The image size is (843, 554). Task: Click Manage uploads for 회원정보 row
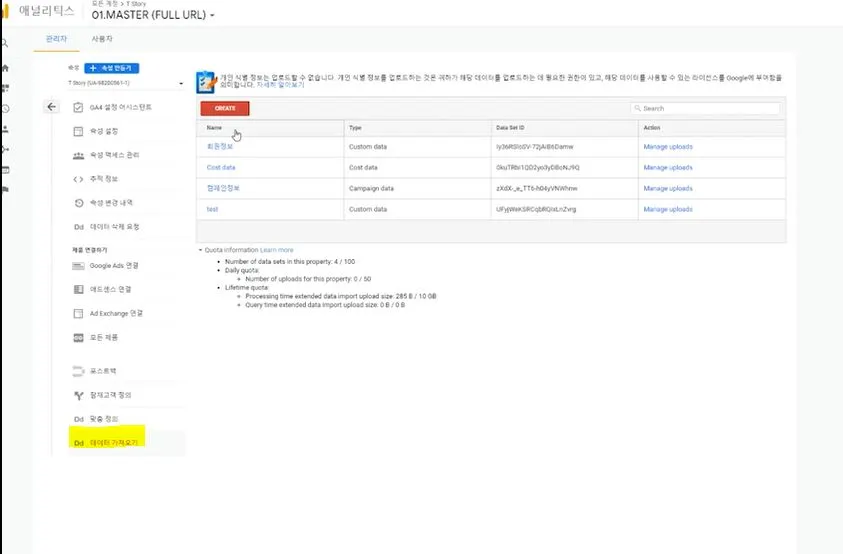[x=668, y=147]
